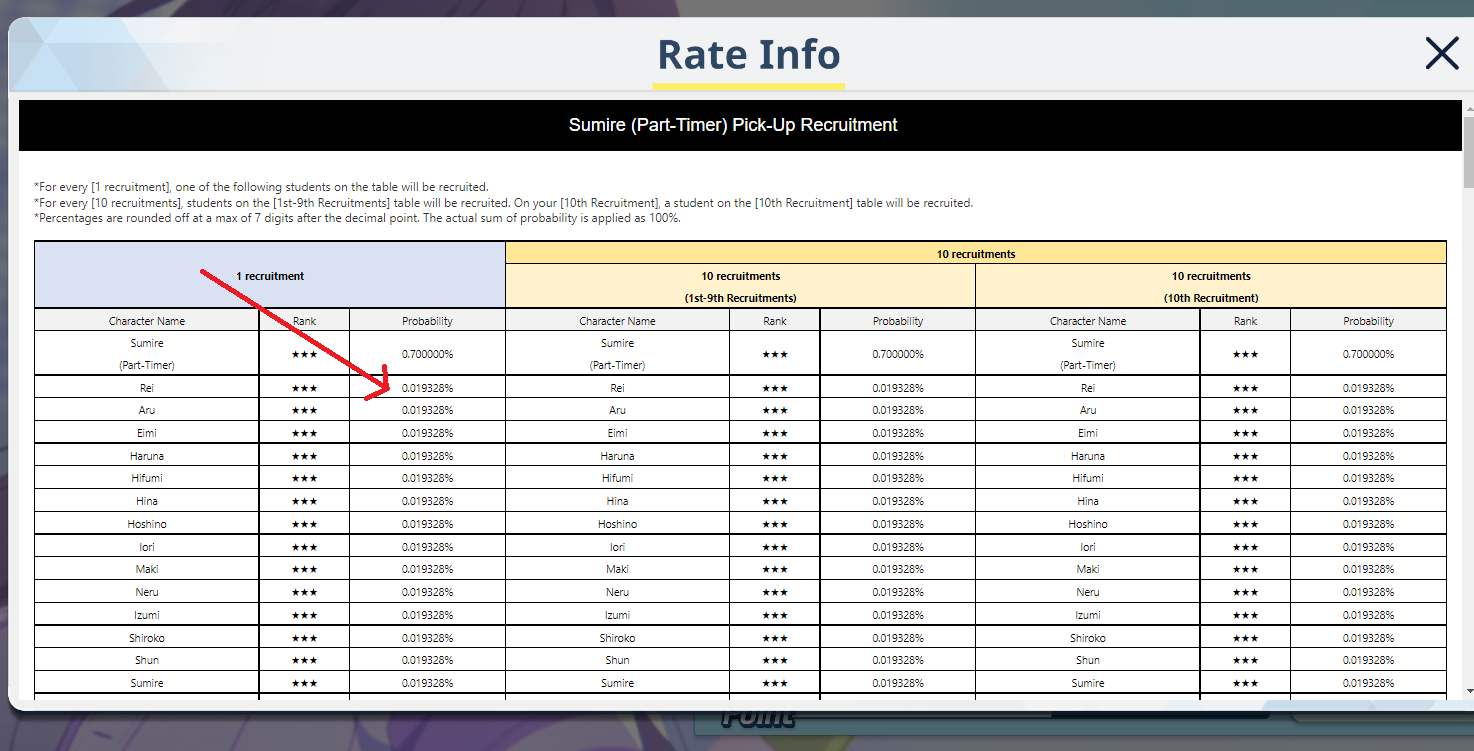
Task: Click Rei's probability in the 1 recruitment table
Action: (427, 388)
